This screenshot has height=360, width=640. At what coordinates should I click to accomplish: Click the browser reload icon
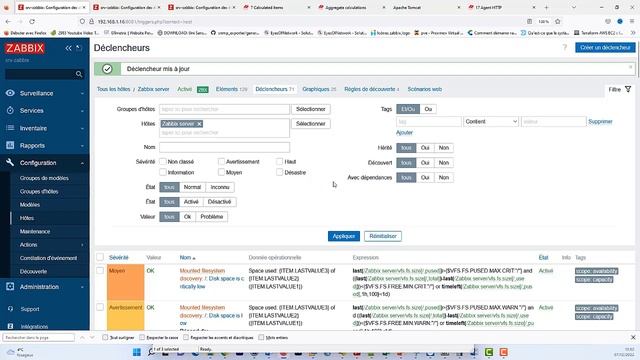point(32,22)
